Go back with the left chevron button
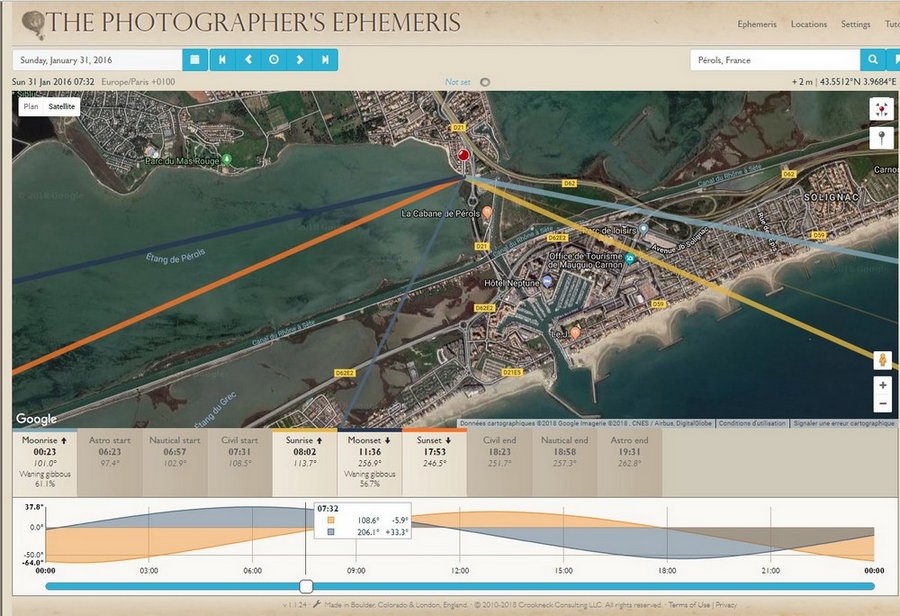Screen dimensions: 900x616 click(248, 60)
